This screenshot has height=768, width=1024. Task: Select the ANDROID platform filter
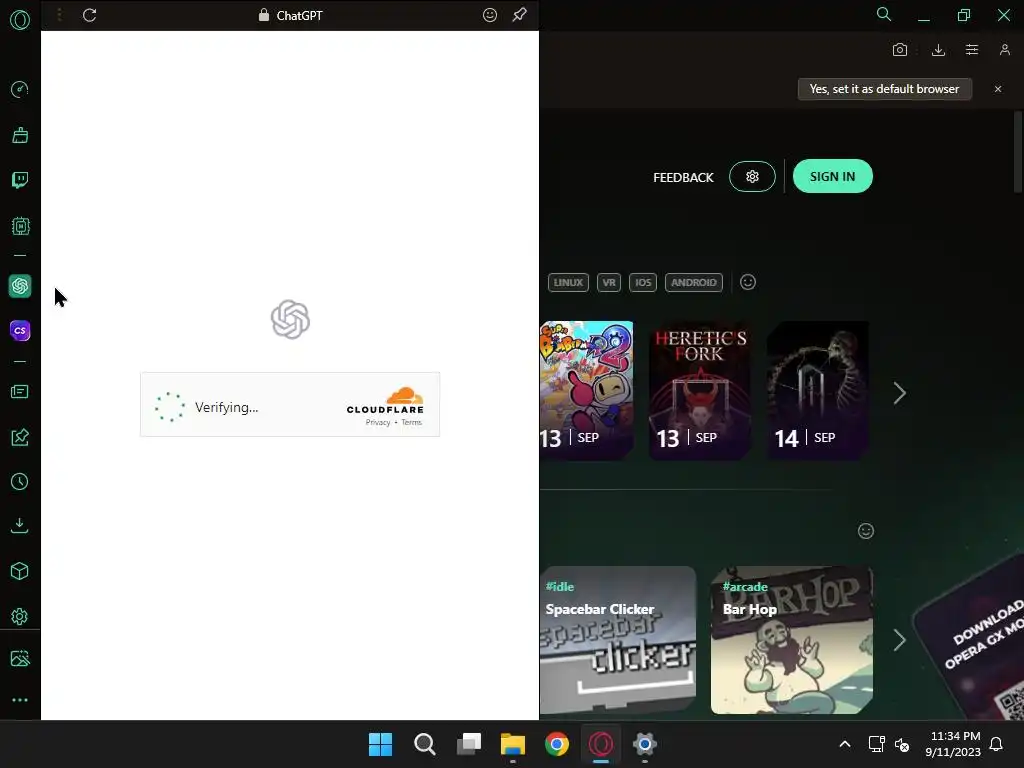click(694, 282)
